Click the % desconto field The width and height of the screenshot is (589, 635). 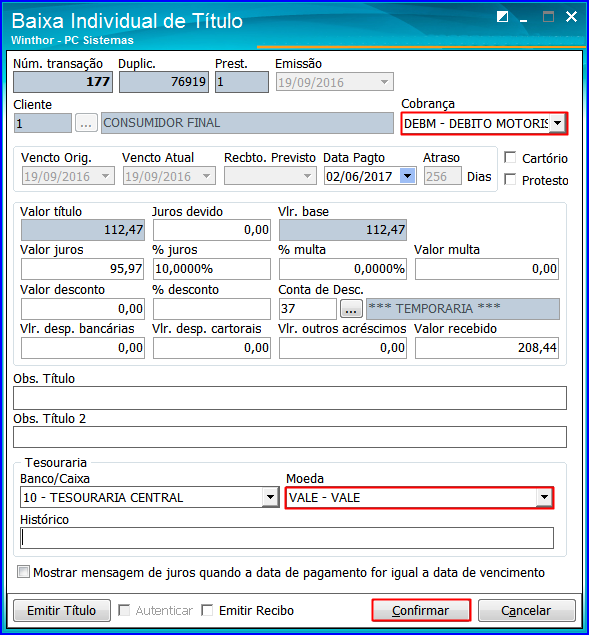point(211,309)
